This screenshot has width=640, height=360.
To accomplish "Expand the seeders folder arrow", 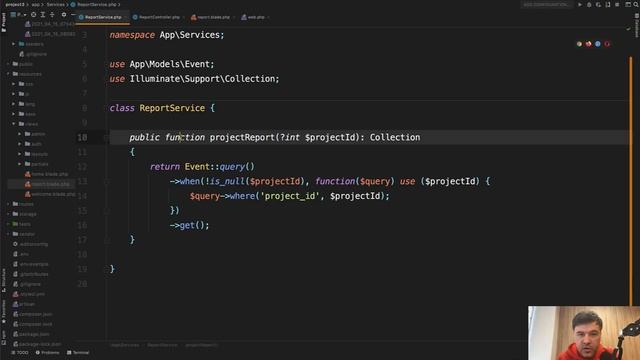I will (13, 44).
